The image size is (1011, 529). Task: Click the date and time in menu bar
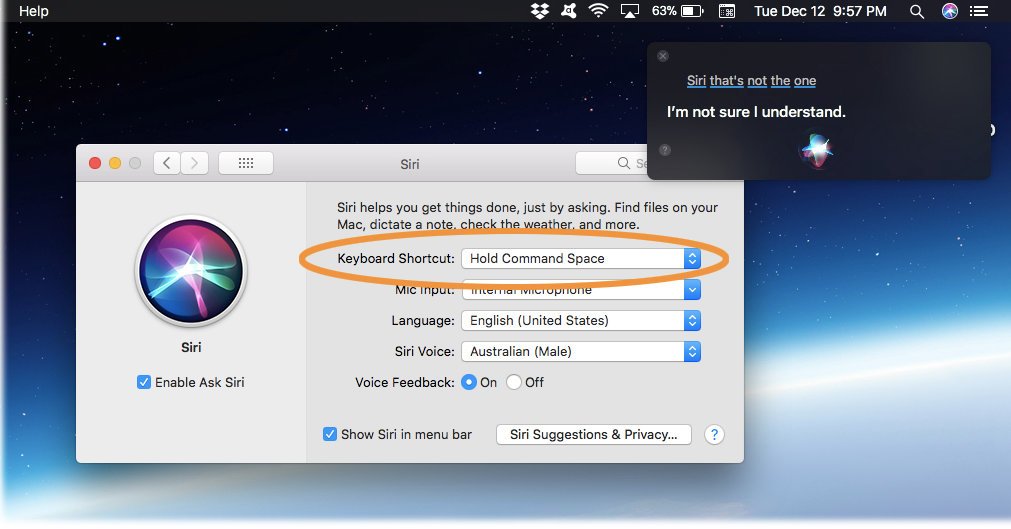820,11
